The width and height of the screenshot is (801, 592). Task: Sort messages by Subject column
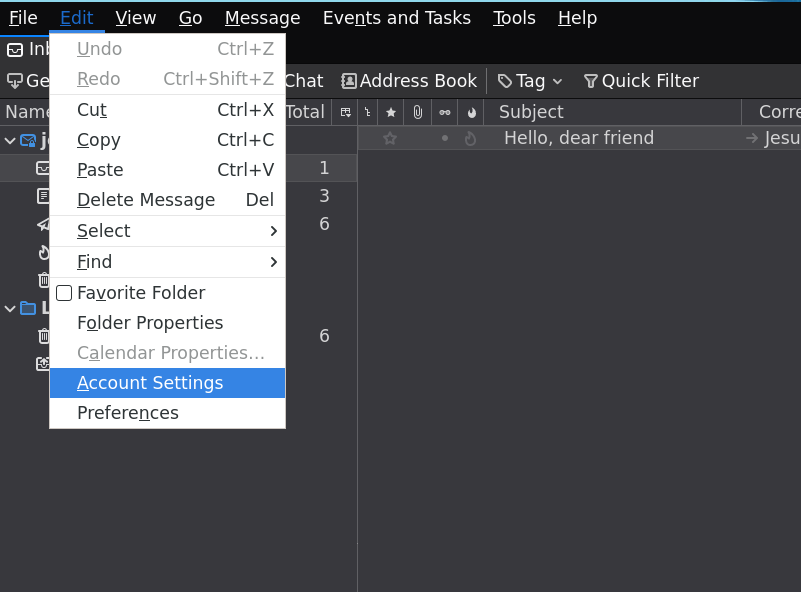pos(531,112)
